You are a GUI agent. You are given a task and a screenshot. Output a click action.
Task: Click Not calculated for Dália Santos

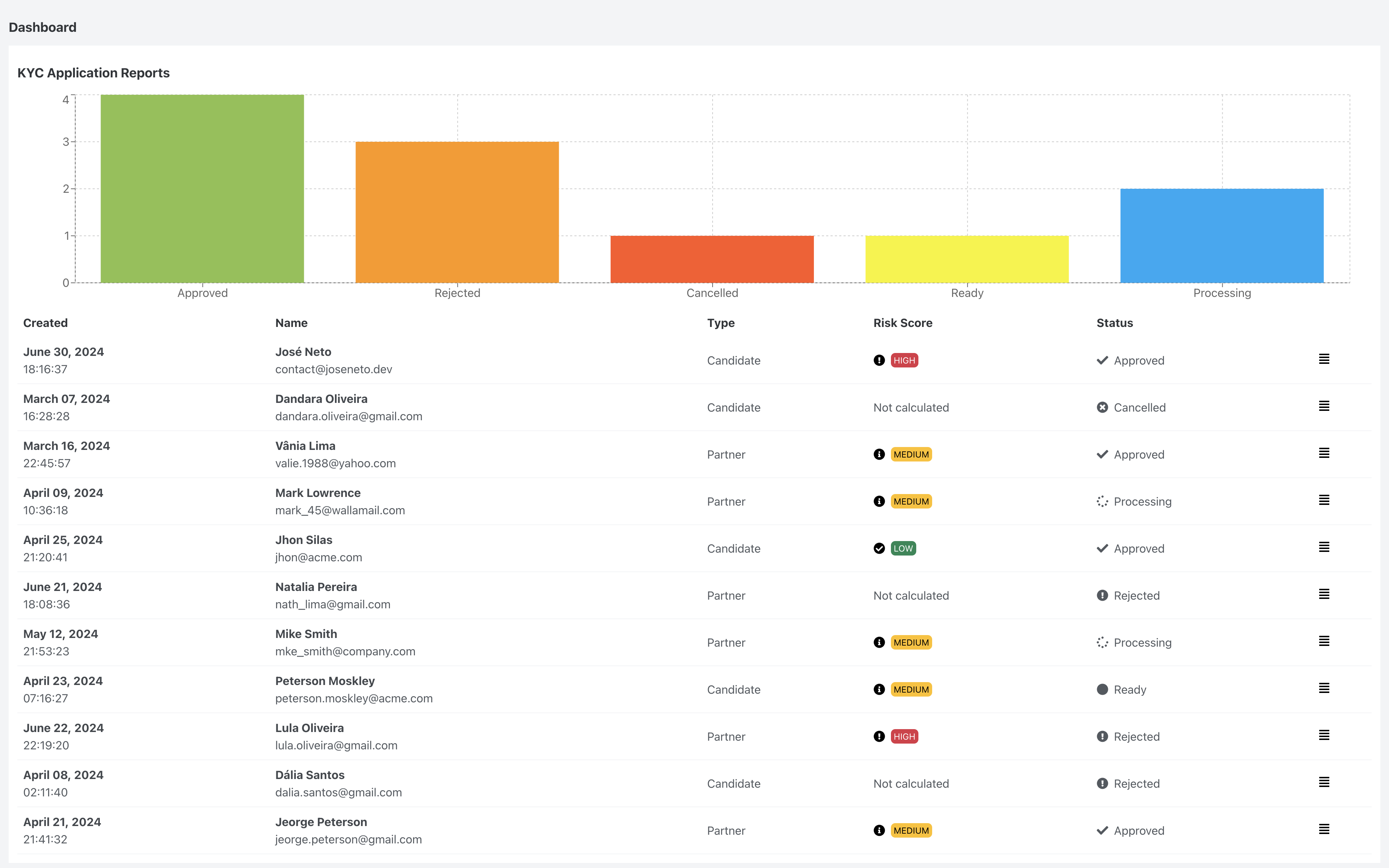pyautogui.click(x=911, y=784)
